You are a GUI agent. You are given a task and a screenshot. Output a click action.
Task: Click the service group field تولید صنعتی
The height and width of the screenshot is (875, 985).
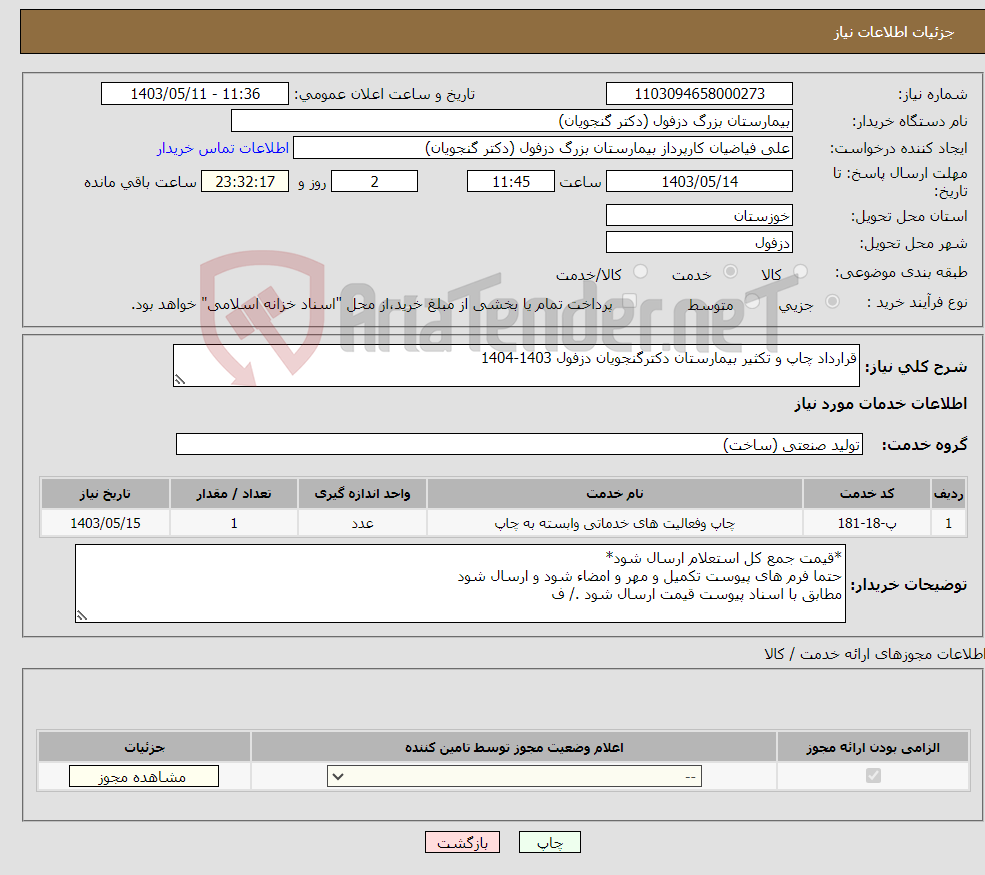click(520, 444)
